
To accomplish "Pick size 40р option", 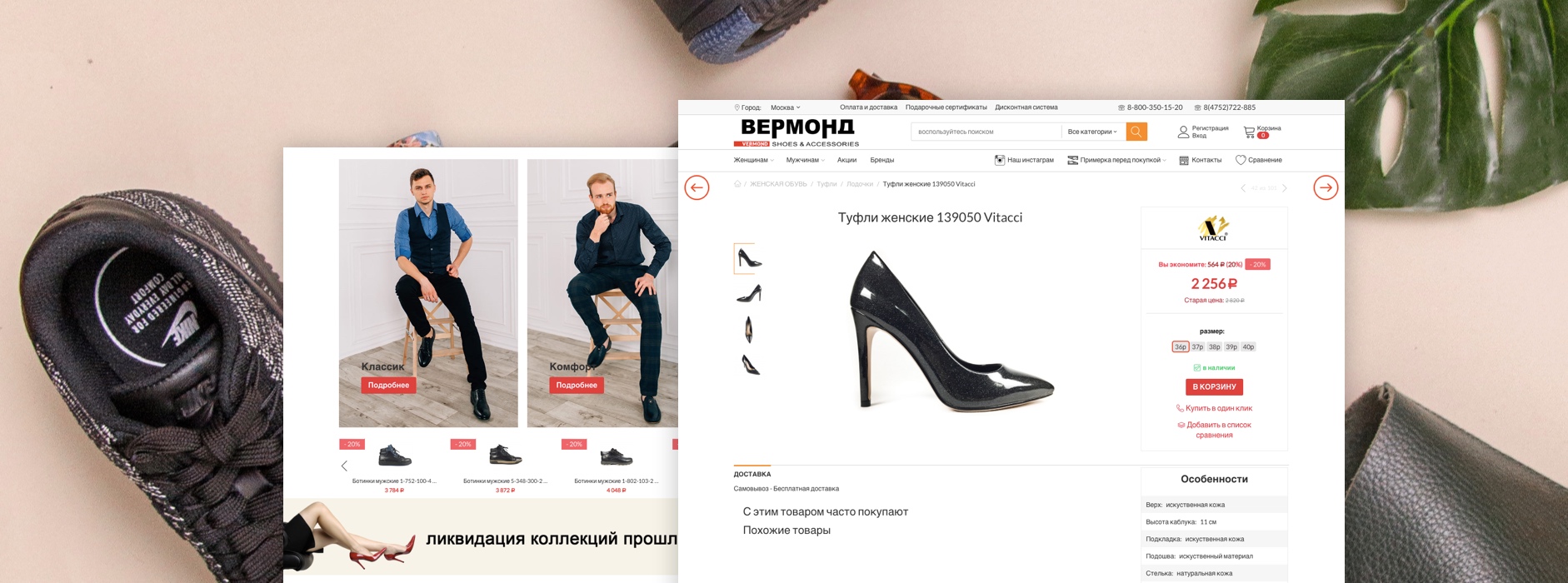I will [x=1248, y=346].
